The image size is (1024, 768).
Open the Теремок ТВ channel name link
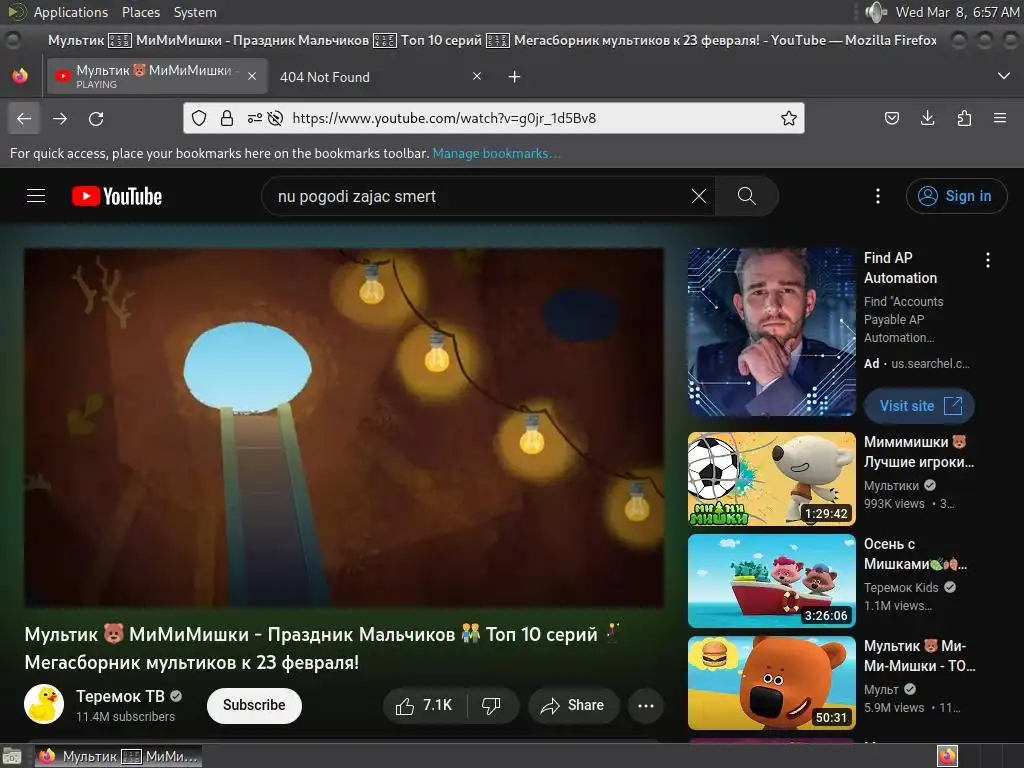120,696
